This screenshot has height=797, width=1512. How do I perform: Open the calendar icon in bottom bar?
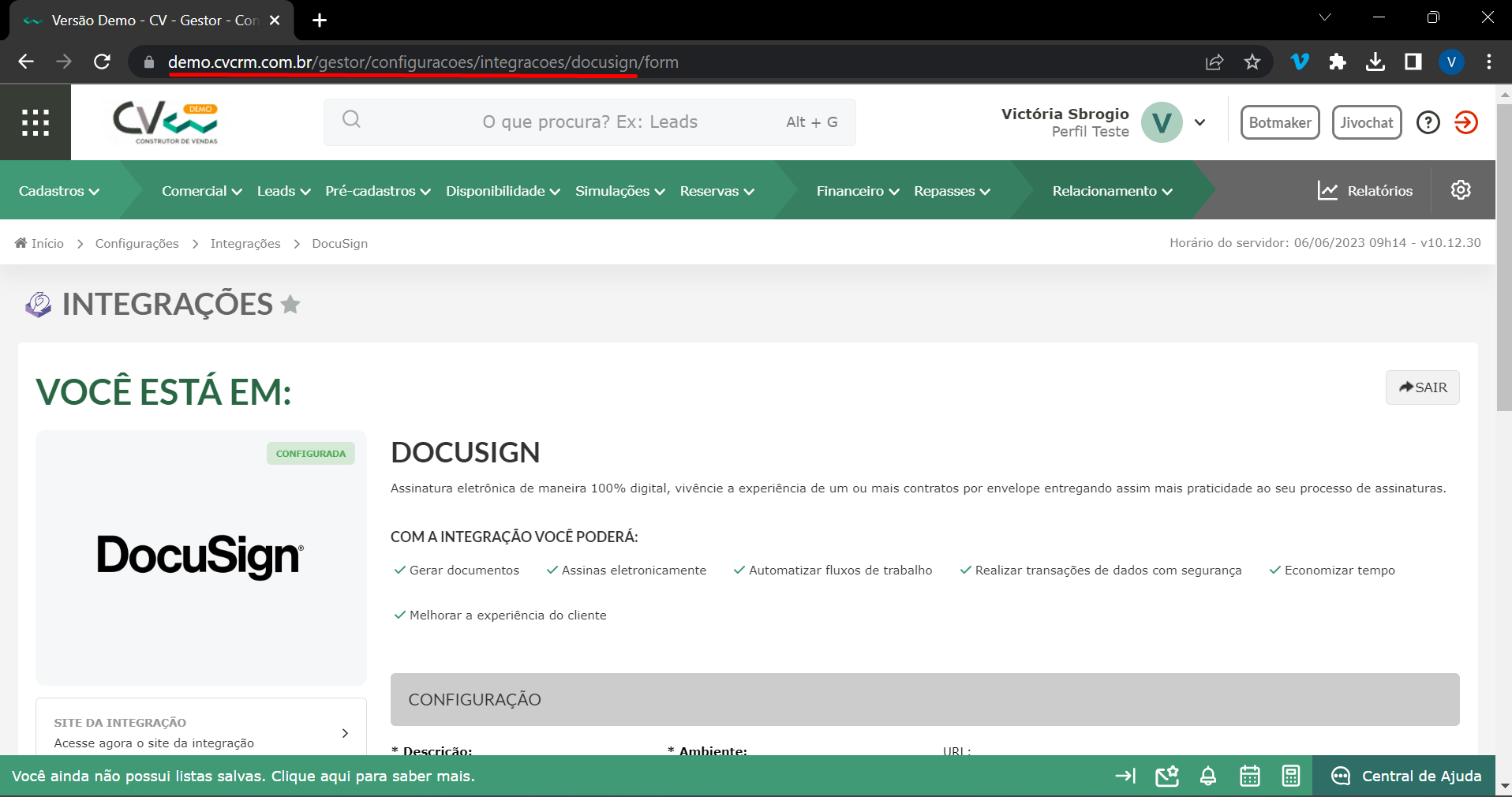tap(1250, 776)
